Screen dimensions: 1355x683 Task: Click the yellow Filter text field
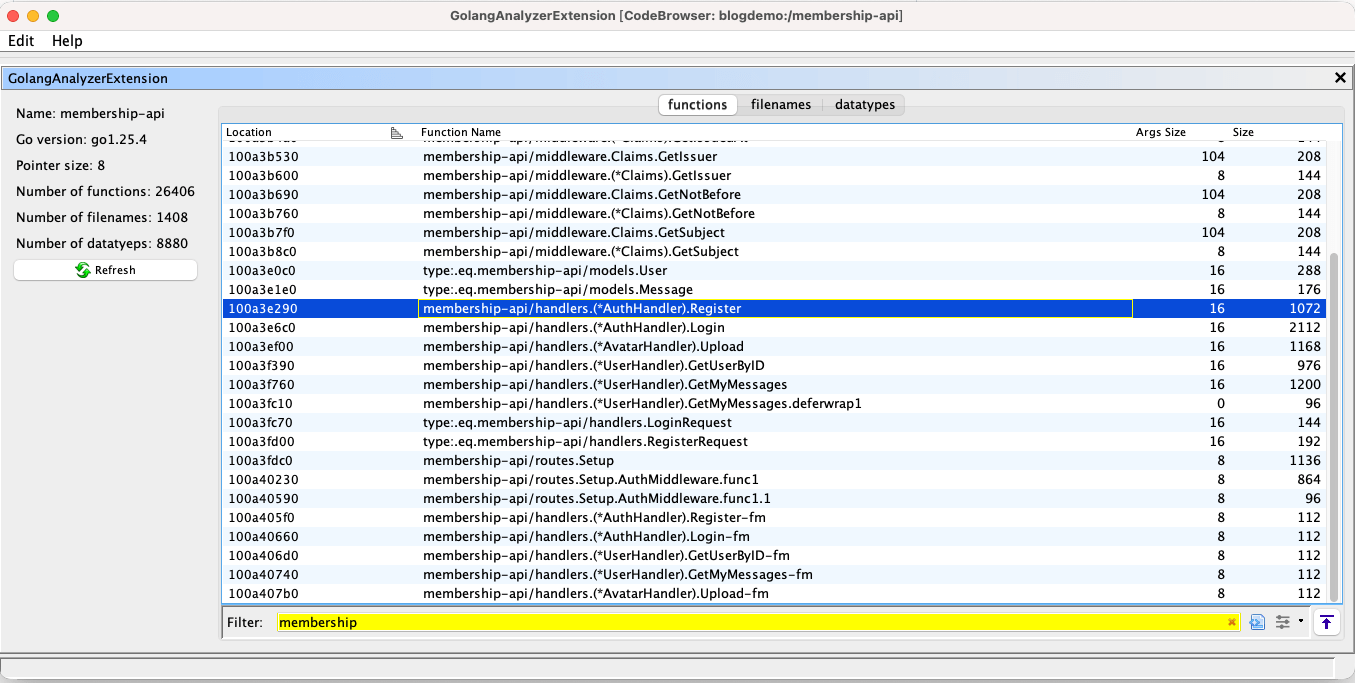pos(750,622)
